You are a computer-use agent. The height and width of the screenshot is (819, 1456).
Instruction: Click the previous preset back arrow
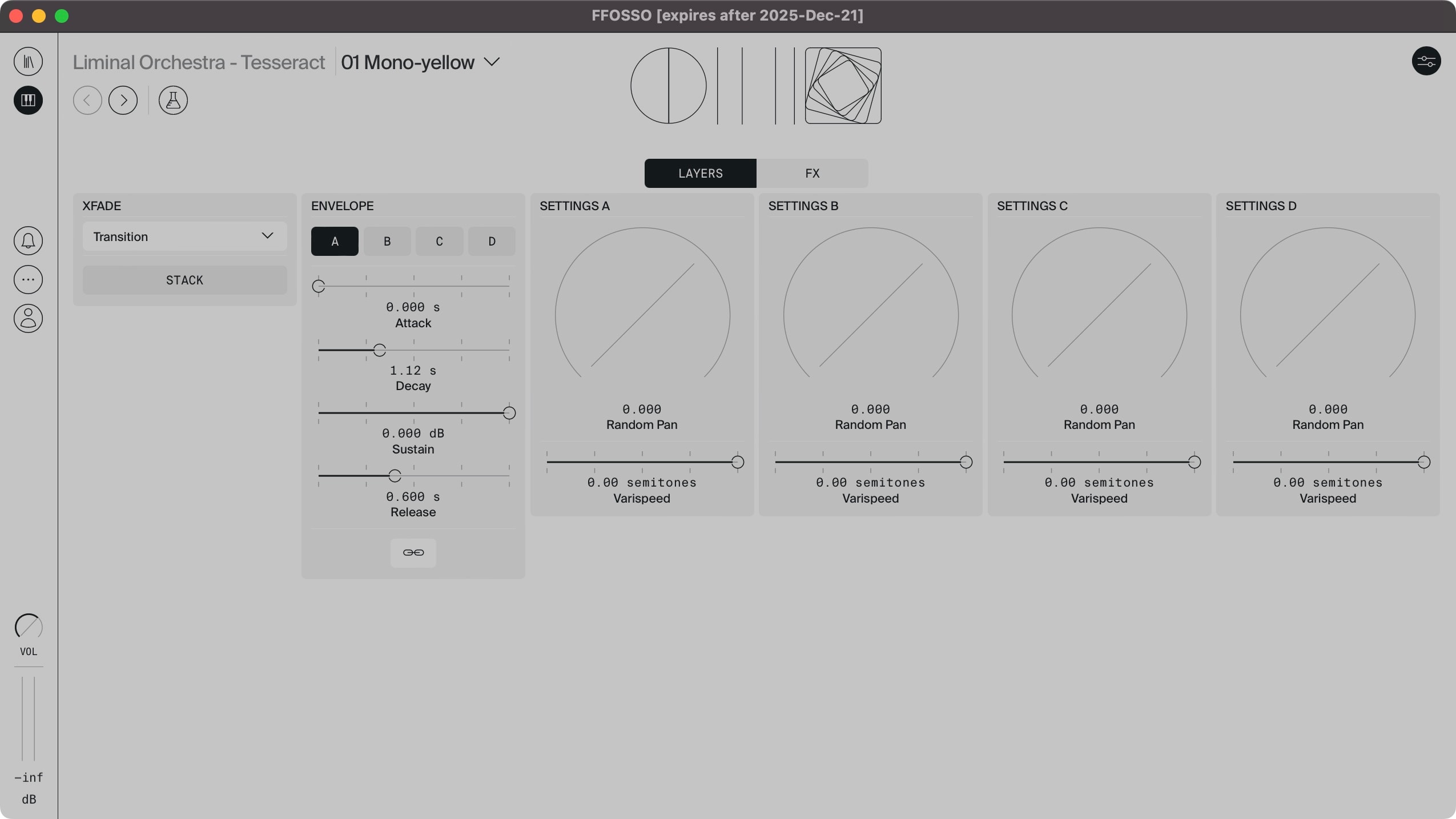click(x=87, y=100)
